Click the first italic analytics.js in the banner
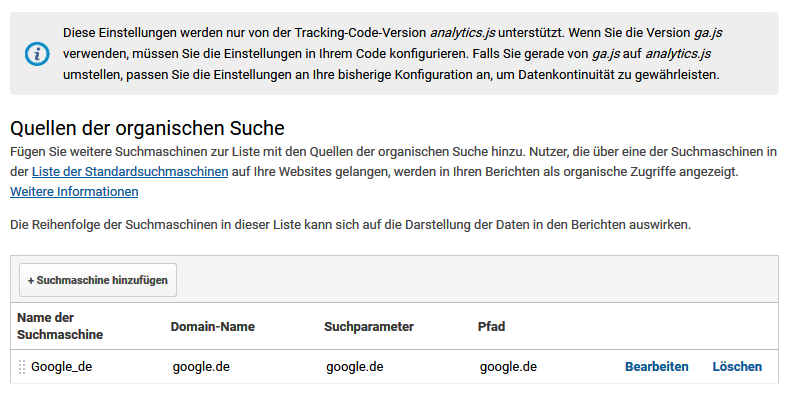Viewport: 788px width, 394px height. tap(463, 33)
